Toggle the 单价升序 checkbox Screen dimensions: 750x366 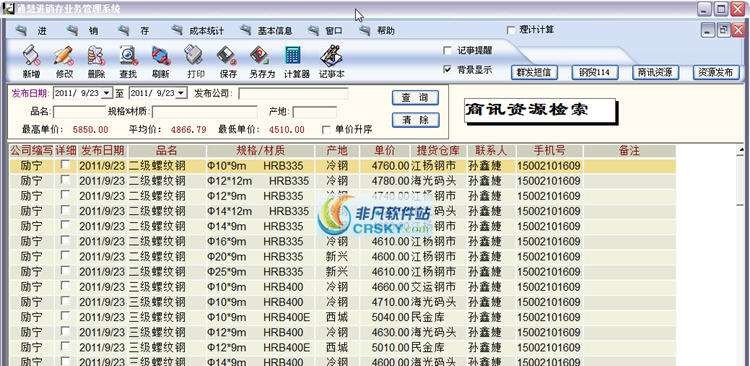326,129
